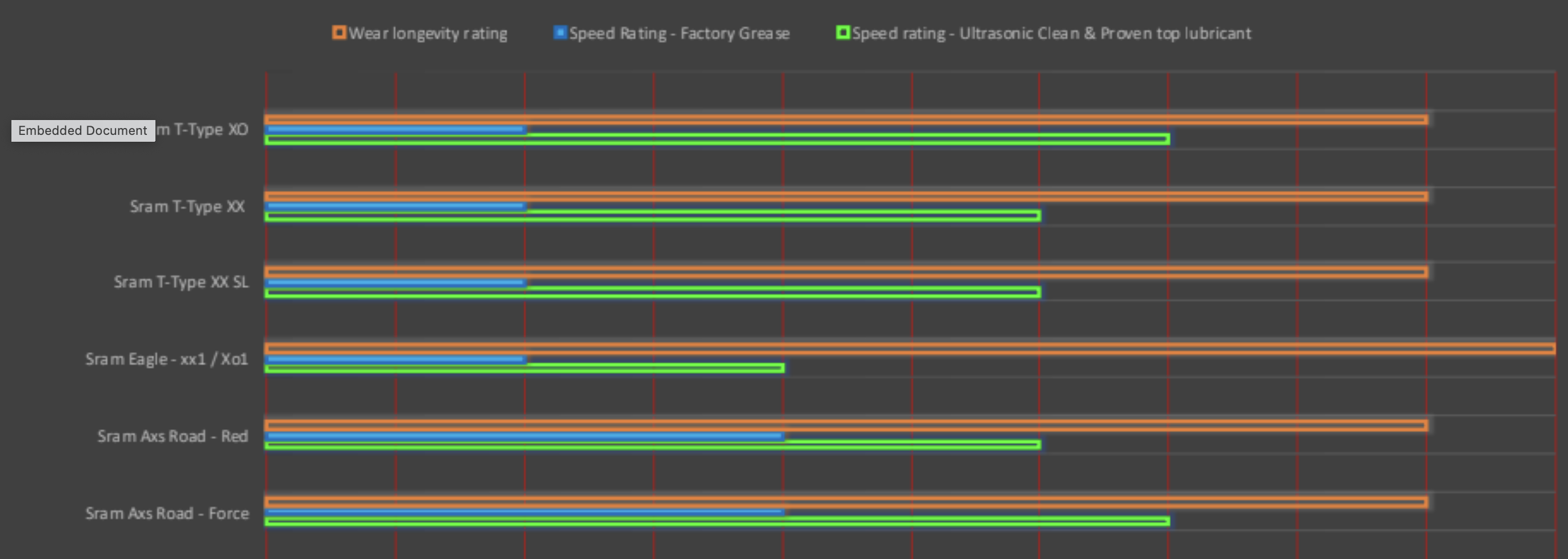Select the blue bar for Sram Axs Road Force

point(525,512)
